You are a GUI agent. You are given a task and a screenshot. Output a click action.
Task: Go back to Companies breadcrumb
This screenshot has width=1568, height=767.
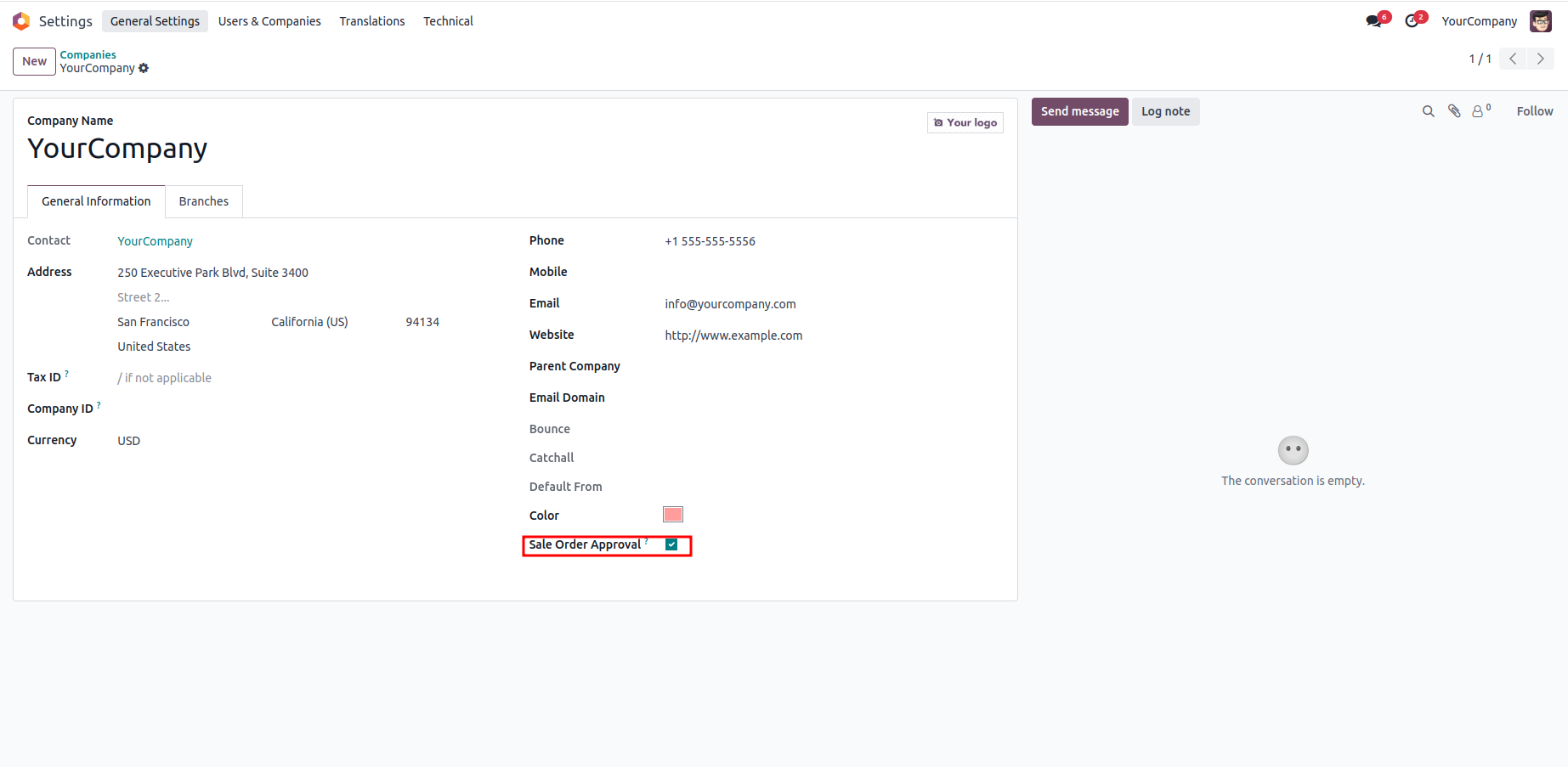pyautogui.click(x=88, y=54)
